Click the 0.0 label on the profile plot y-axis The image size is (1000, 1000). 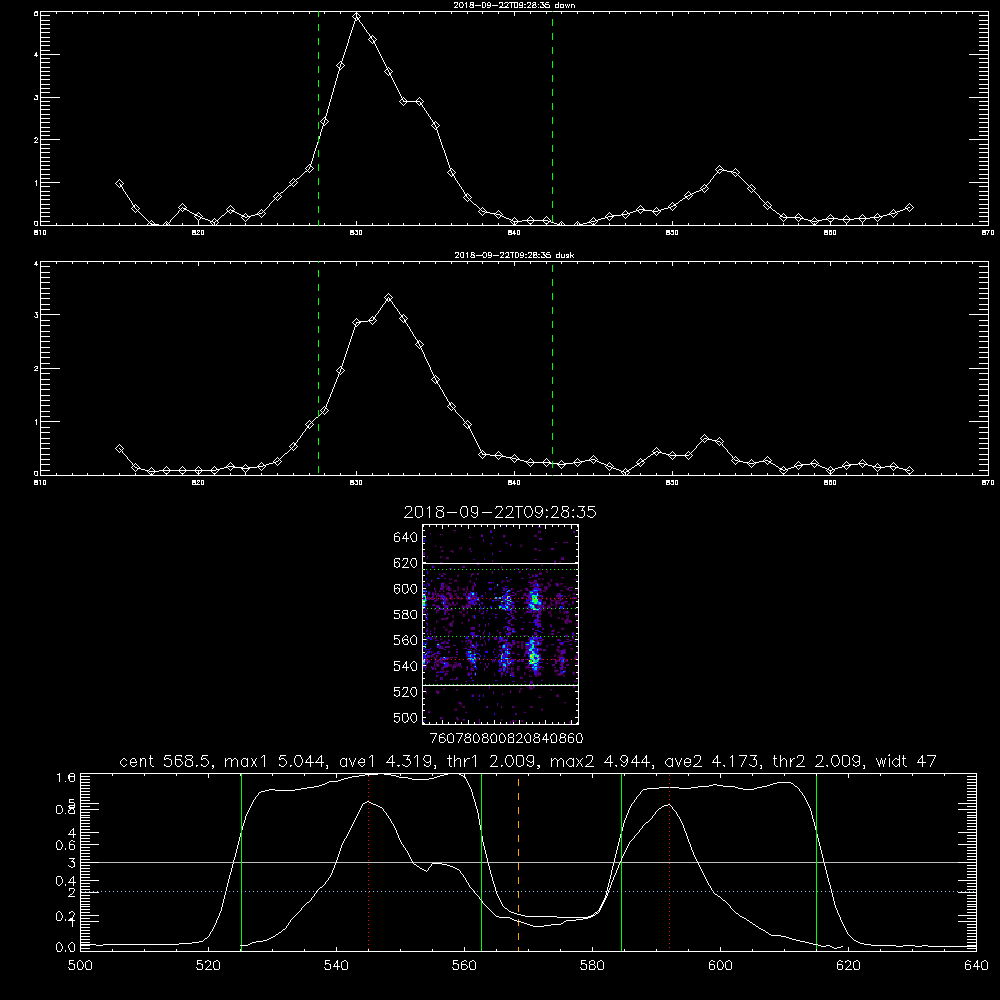66,948
